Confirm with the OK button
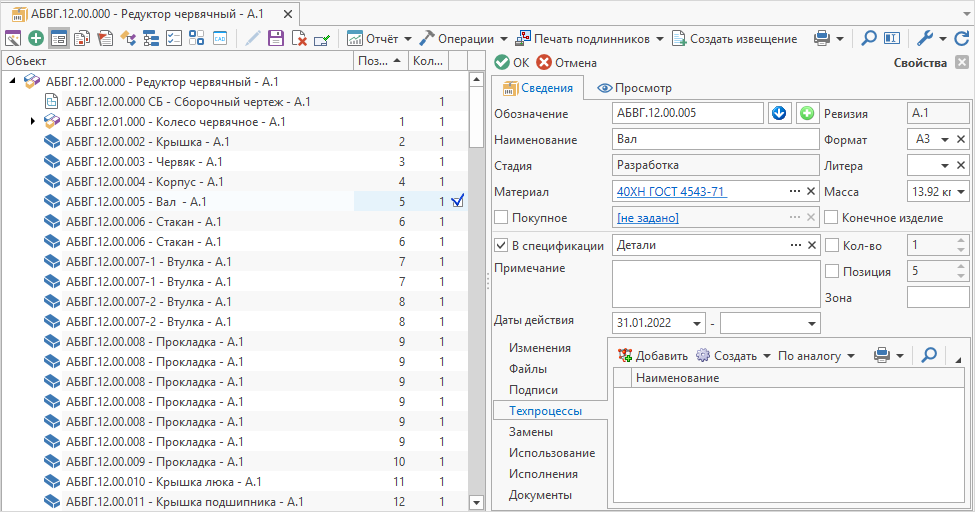The height and width of the screenshot is (512, 975). (512, 62)
